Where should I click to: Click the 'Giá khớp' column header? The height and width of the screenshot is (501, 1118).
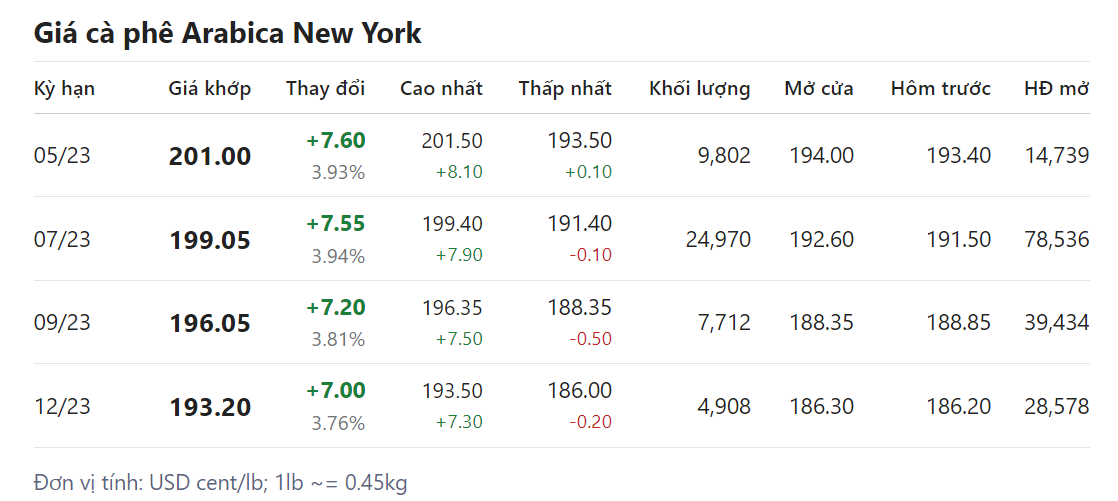tap(209, 88)
